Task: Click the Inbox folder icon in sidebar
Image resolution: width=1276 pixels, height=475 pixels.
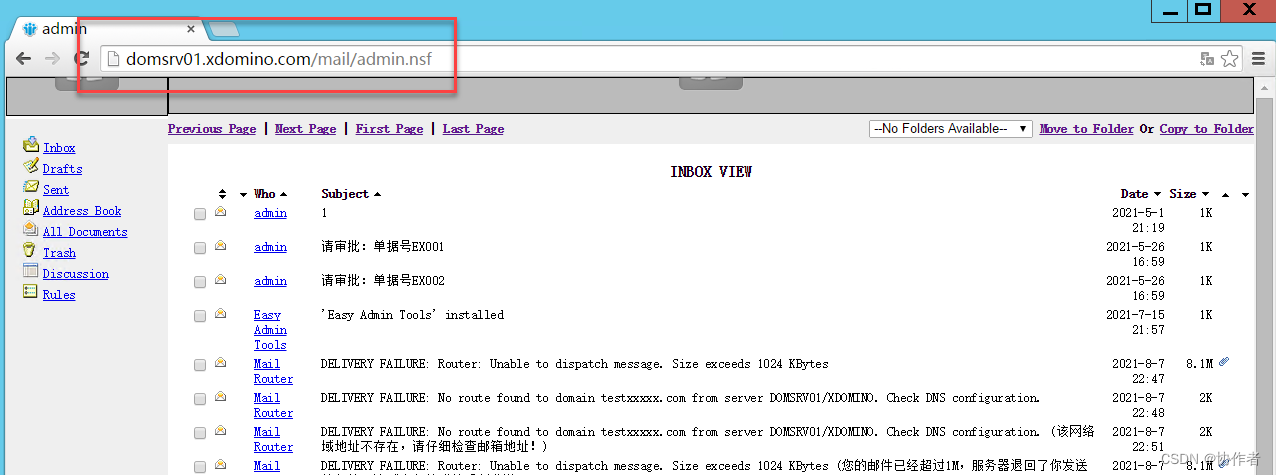Action: 31,145
